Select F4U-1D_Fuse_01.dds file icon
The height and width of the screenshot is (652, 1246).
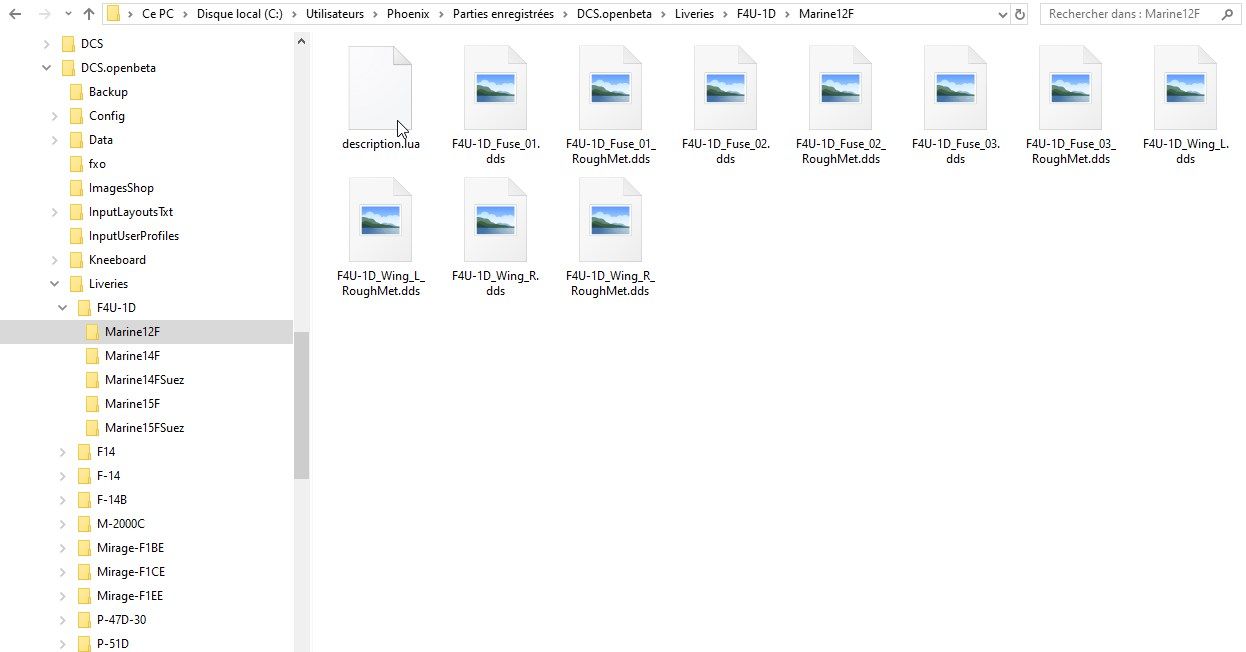495,88
